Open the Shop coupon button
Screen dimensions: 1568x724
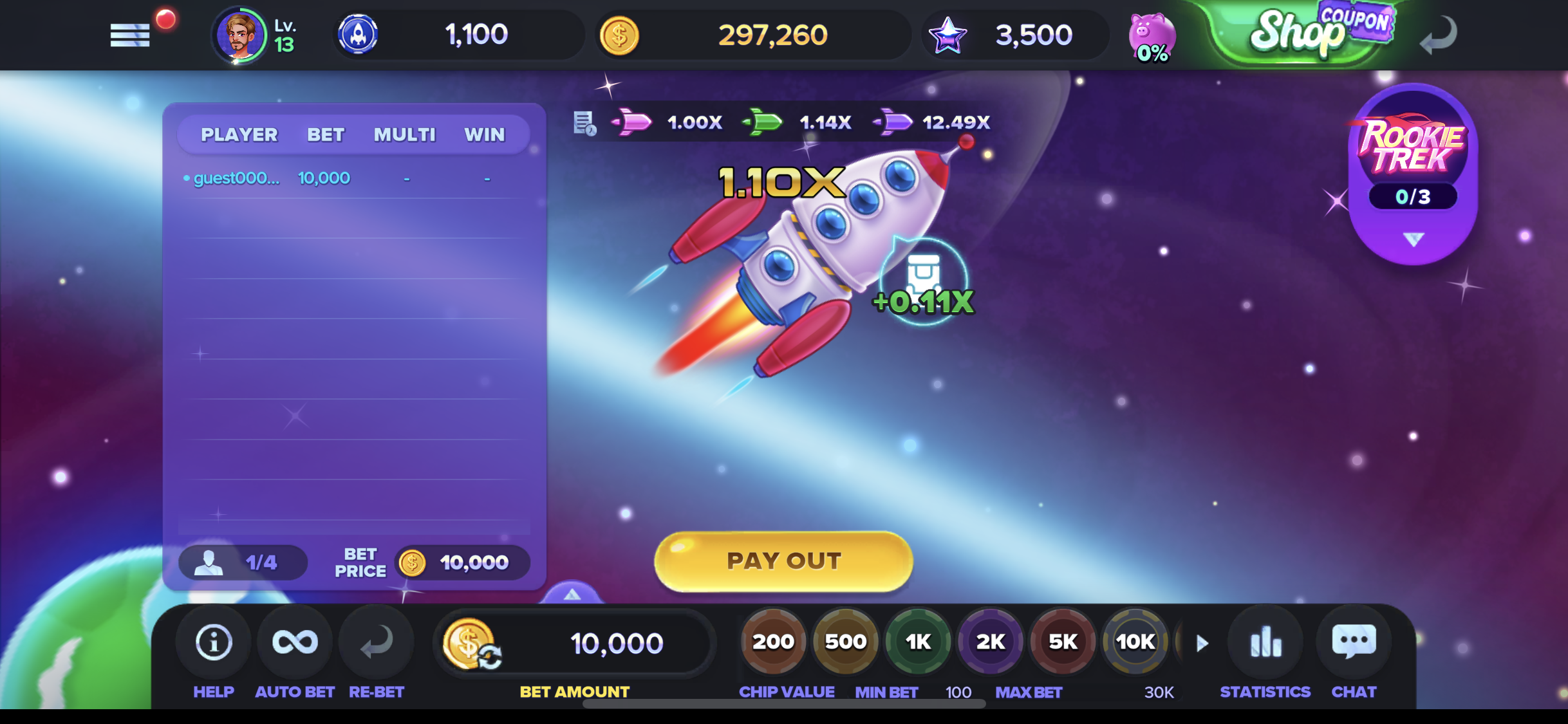(1307, 32)
